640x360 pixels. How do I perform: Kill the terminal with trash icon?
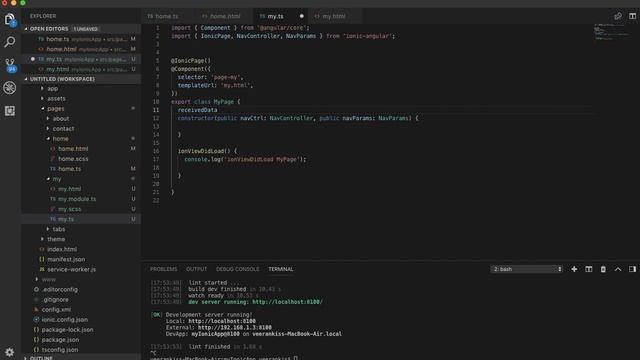coord(603,269)
